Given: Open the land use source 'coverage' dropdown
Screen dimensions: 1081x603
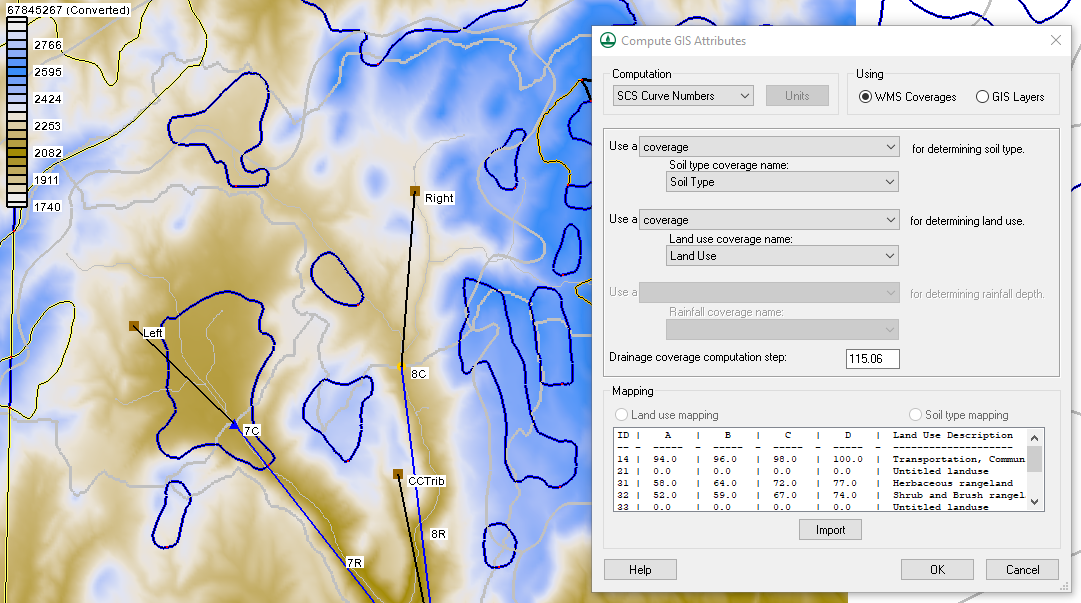Looking at the screenshot, I should [x=769, y=220].
